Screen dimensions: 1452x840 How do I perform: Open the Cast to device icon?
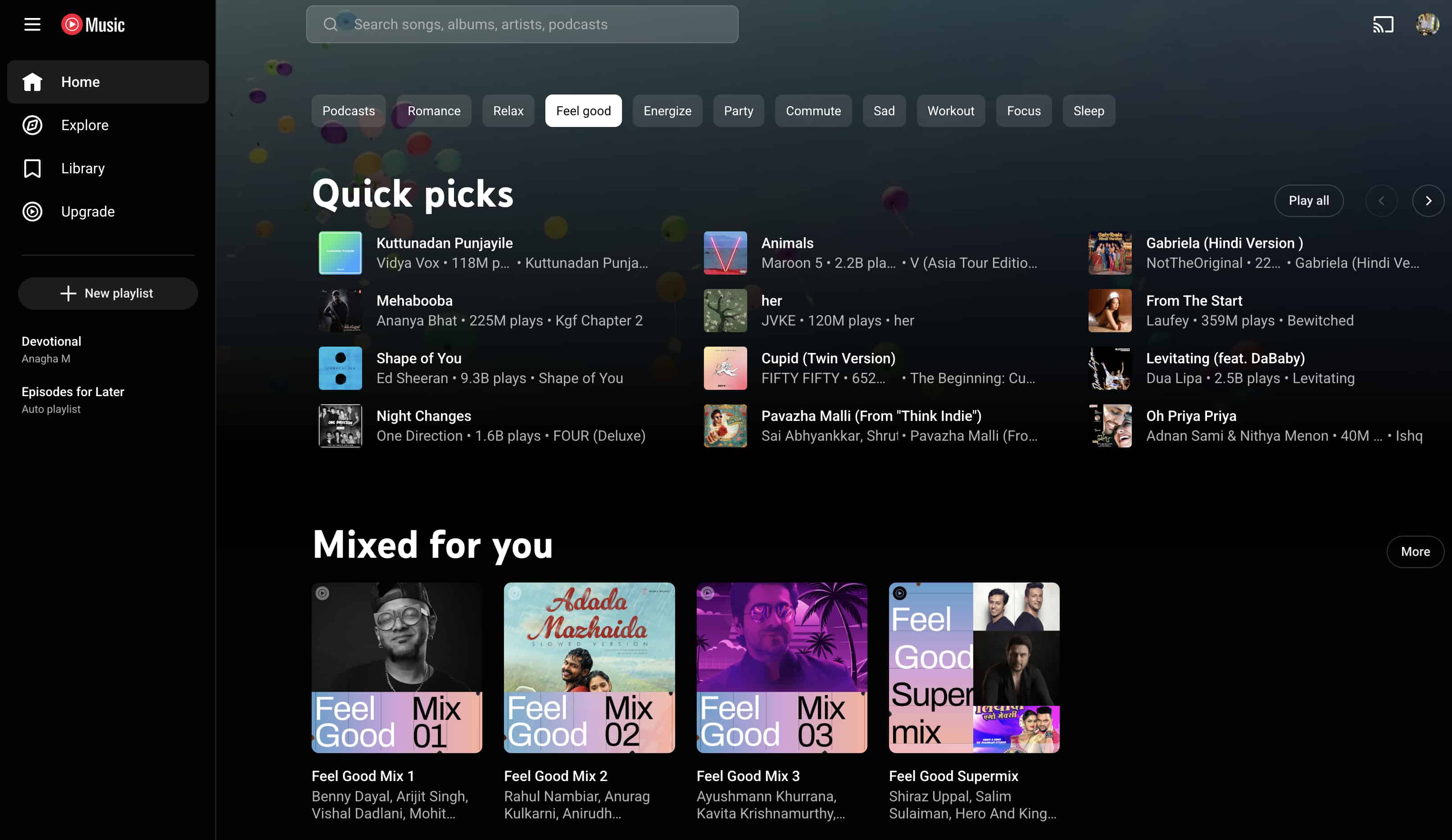click(1383, 24)
